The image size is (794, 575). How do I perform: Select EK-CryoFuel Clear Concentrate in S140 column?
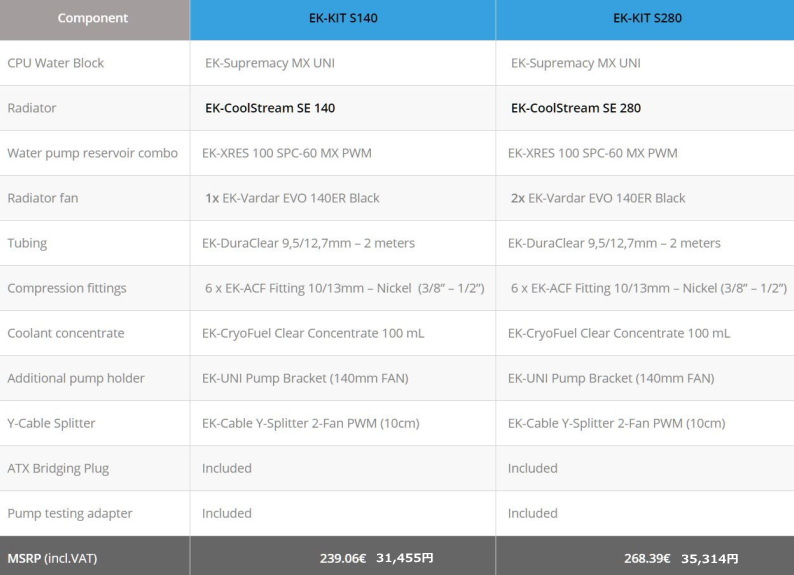[x=313, y=334]
